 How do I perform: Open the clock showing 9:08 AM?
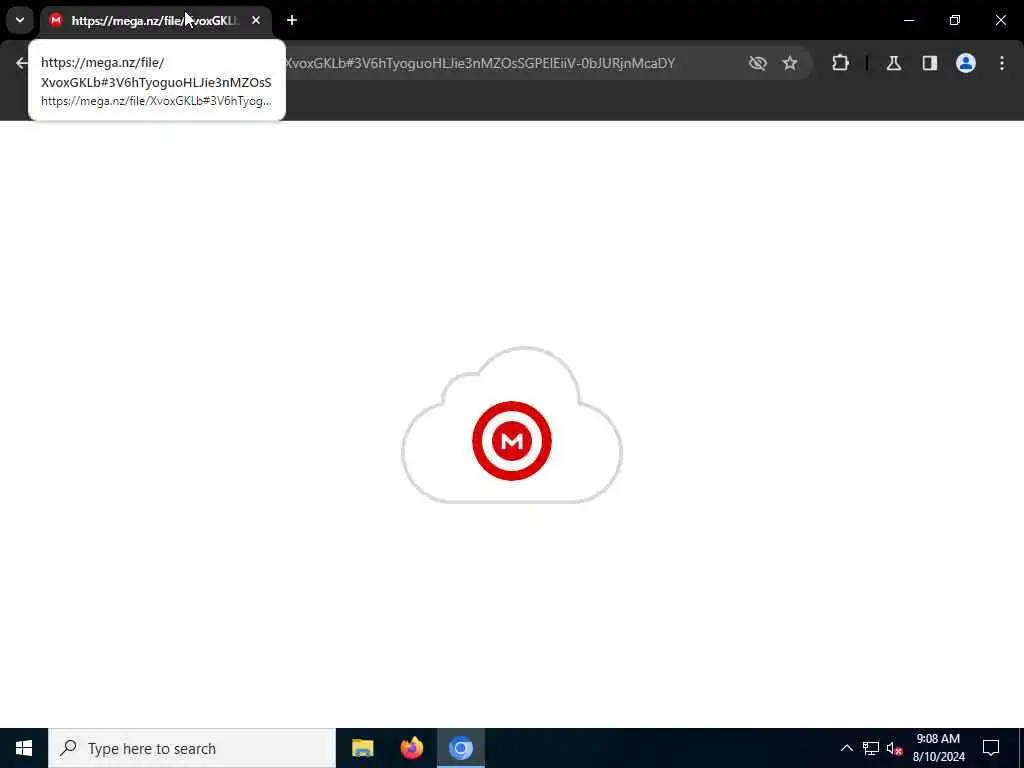pyautogui.click(x=938, y=748)
